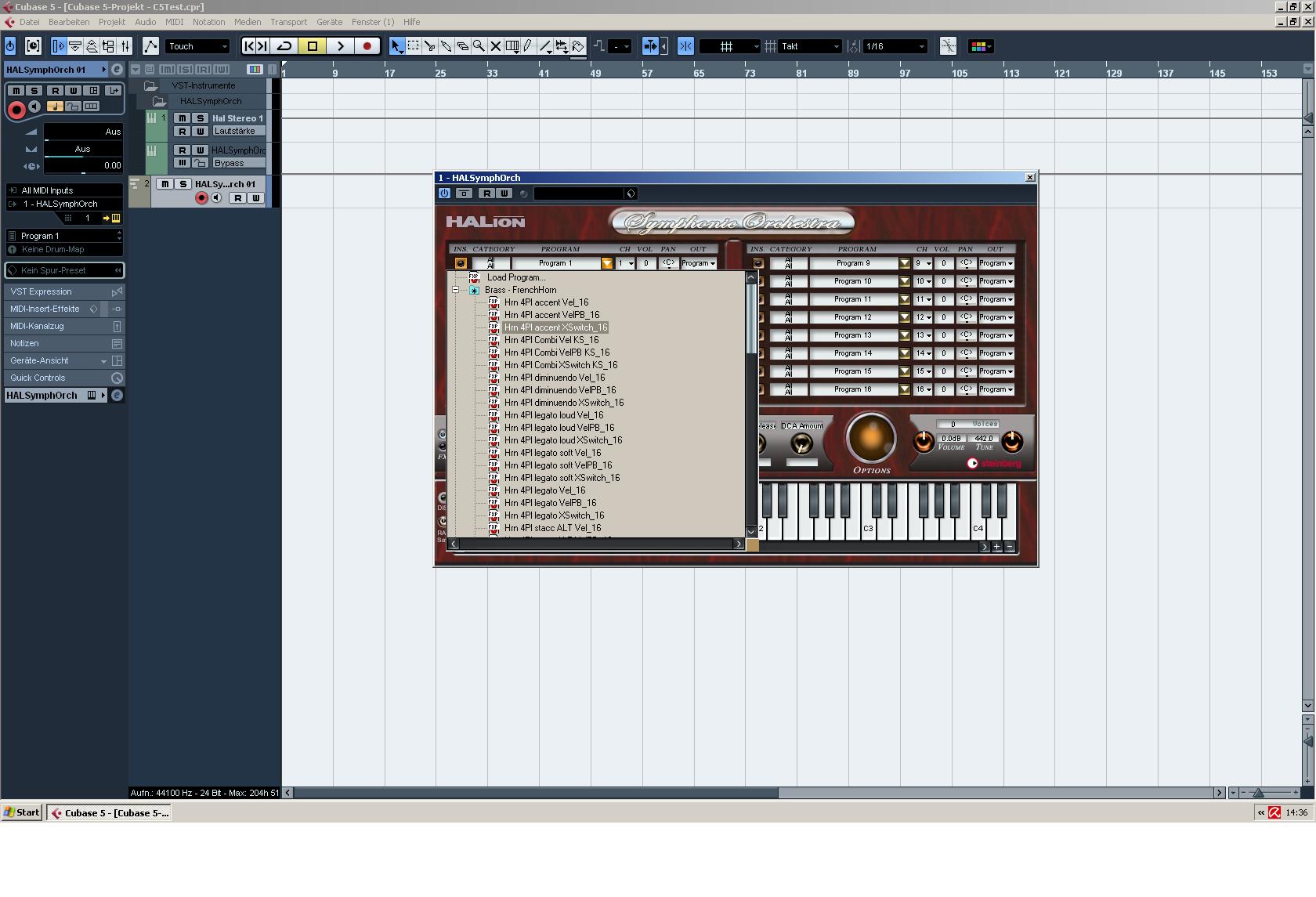Open the 1/16 quantize value dropdown
This screenshot has width=1316, height=897.
pos(895,46)
